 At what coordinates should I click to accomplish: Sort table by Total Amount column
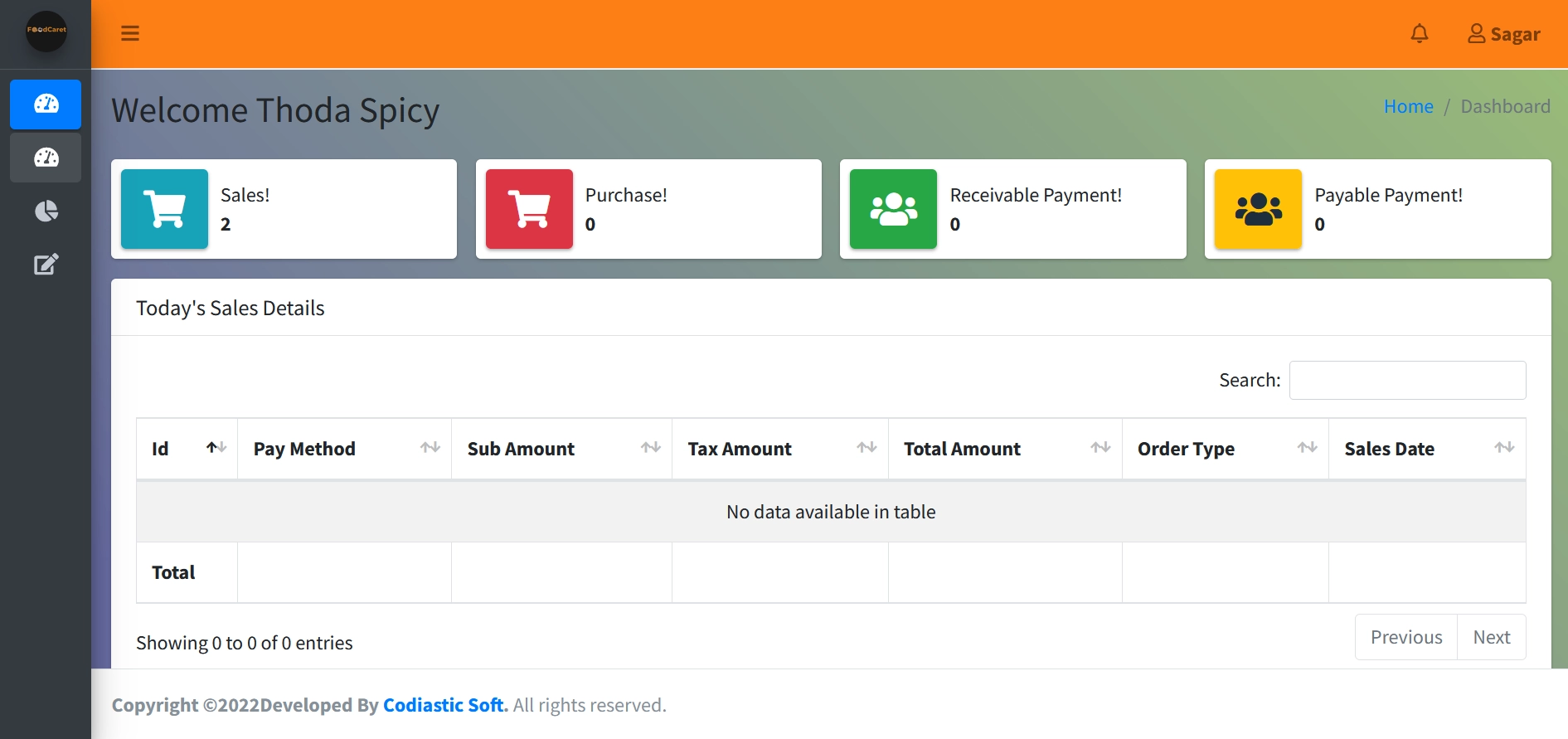point(1004,449)
